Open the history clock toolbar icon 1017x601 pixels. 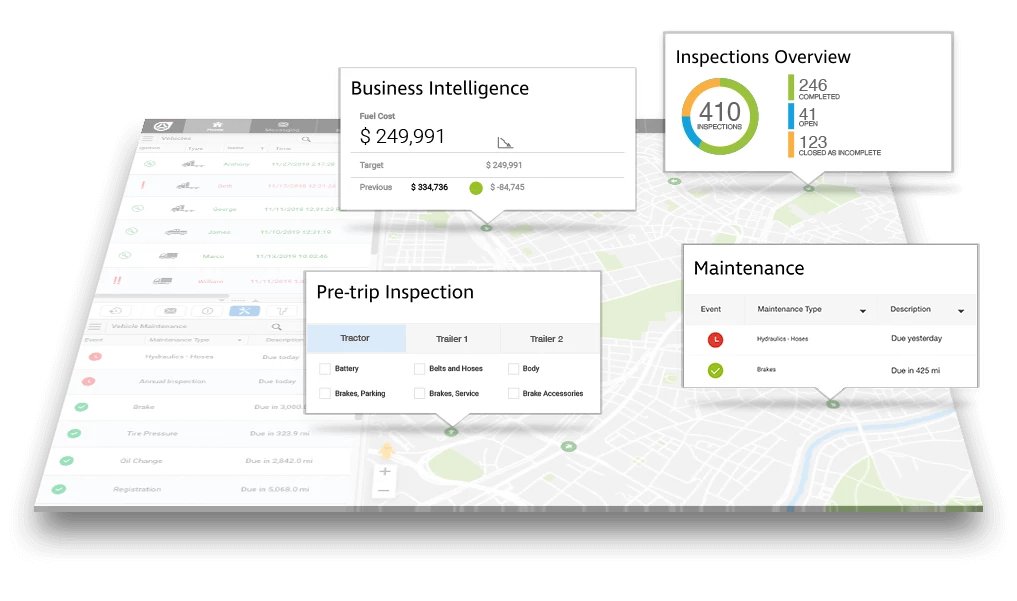pyautogui.click(x=117, y=311)
